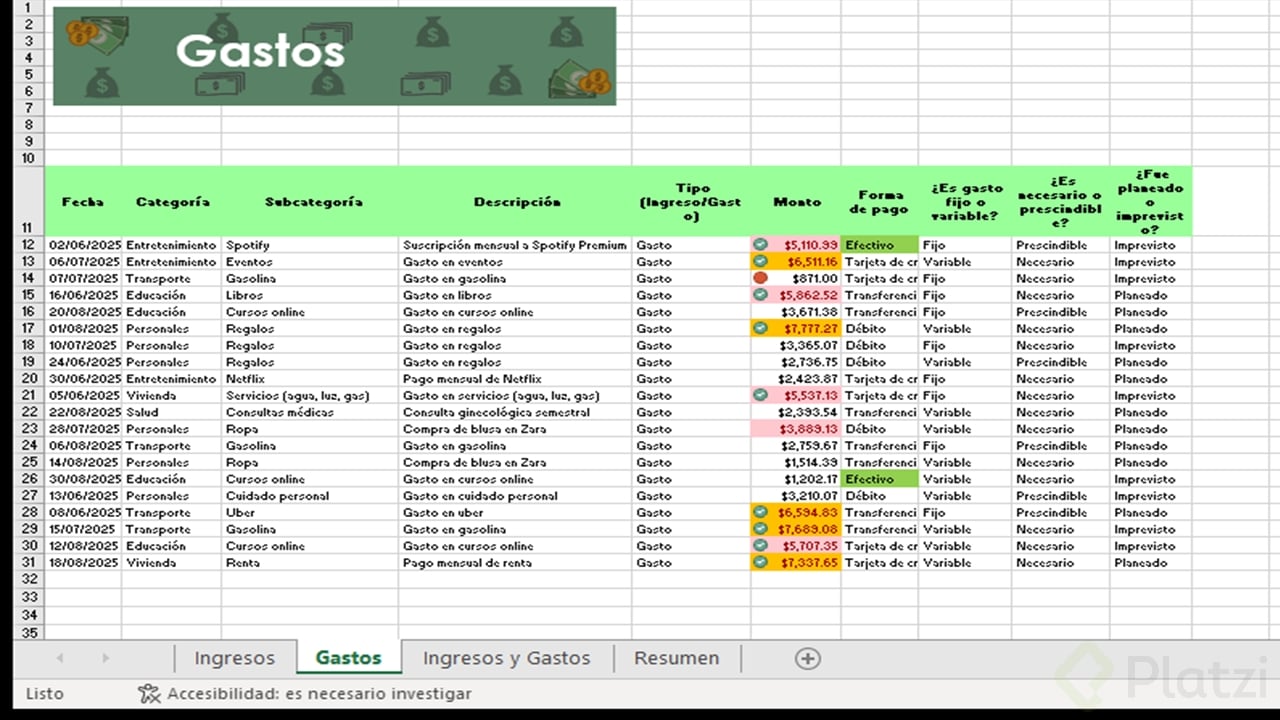Select the 'Spotify' subcategory cell
This screenshot has height=720, width=1280.
tap(310, 245)
